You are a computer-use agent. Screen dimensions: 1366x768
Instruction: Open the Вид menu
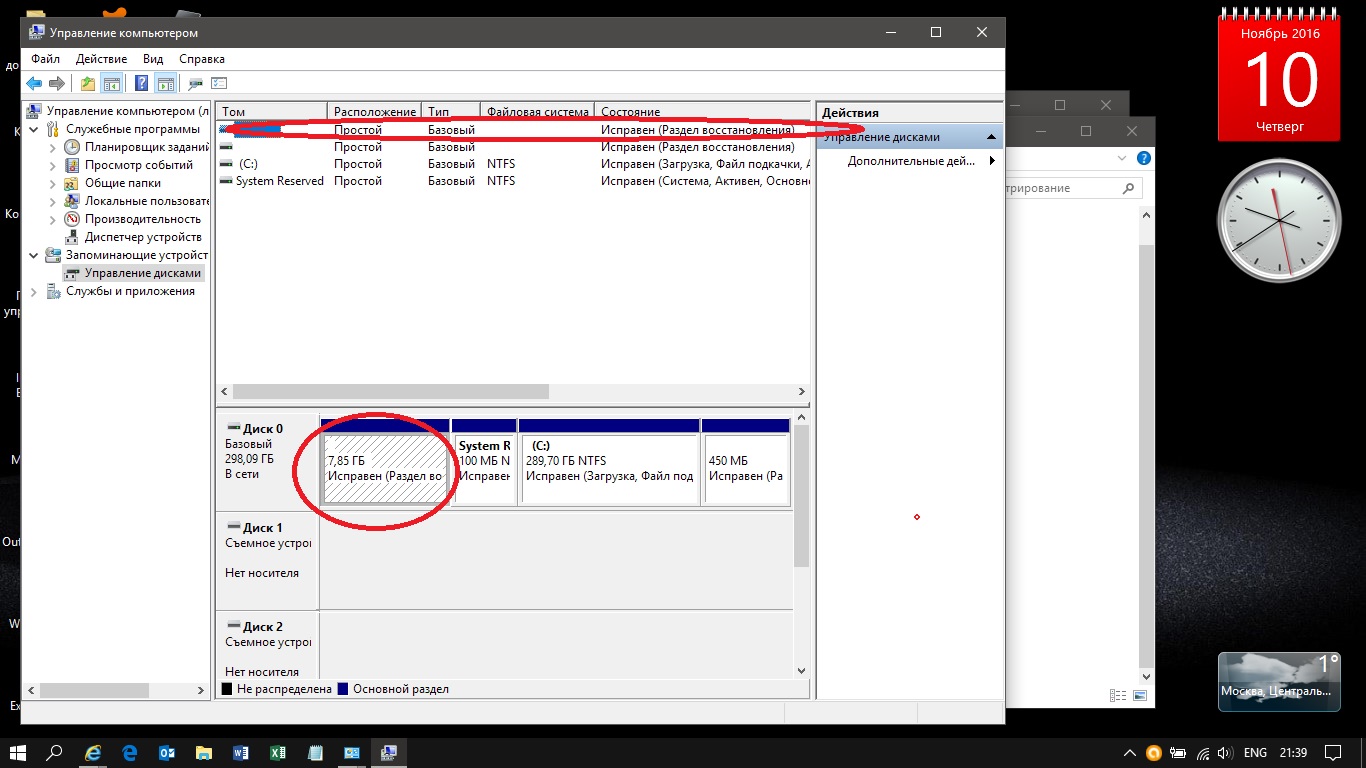point(152,59)
